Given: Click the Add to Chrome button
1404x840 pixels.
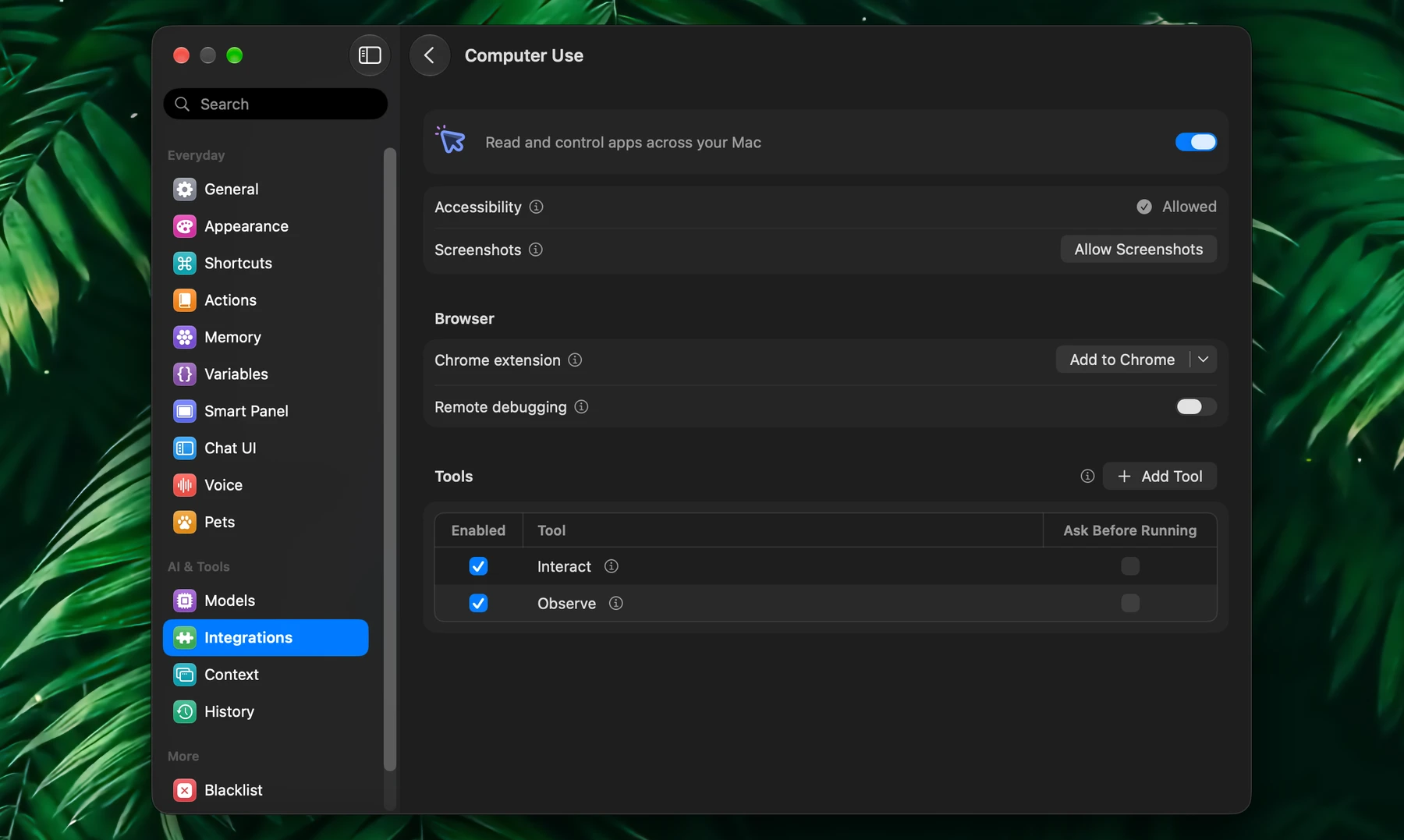Looking at the screenshot, I should 1122,360.
